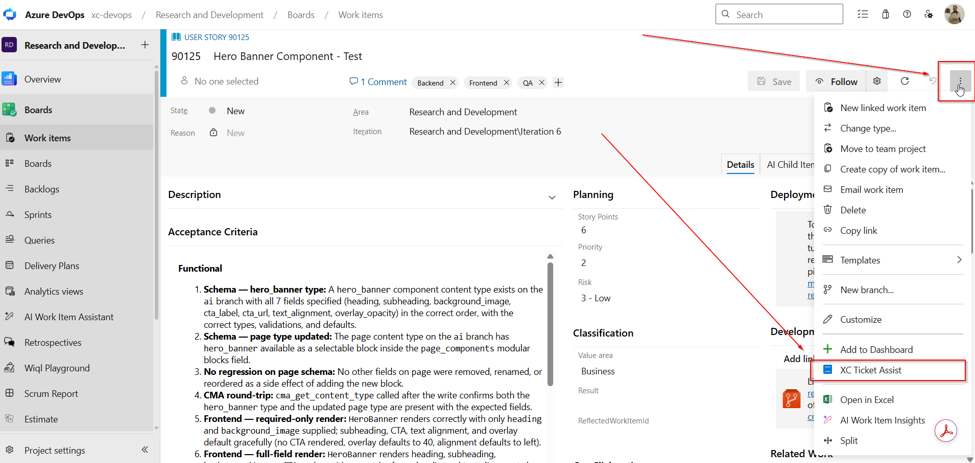Open the marketplace shopping bag icon
The image size is (975, 463).
[x=885, y=14]
